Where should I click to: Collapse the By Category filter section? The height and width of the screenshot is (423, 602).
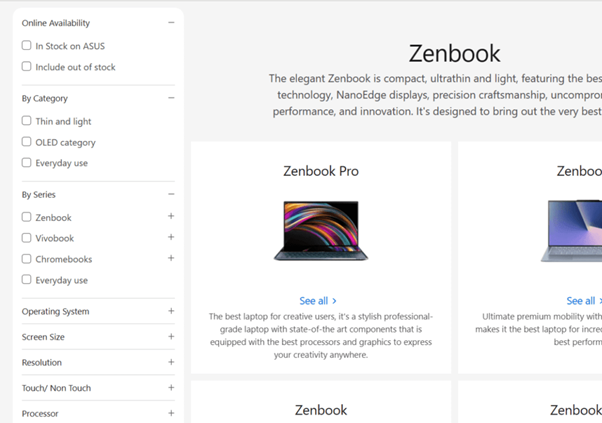[171, 98]
